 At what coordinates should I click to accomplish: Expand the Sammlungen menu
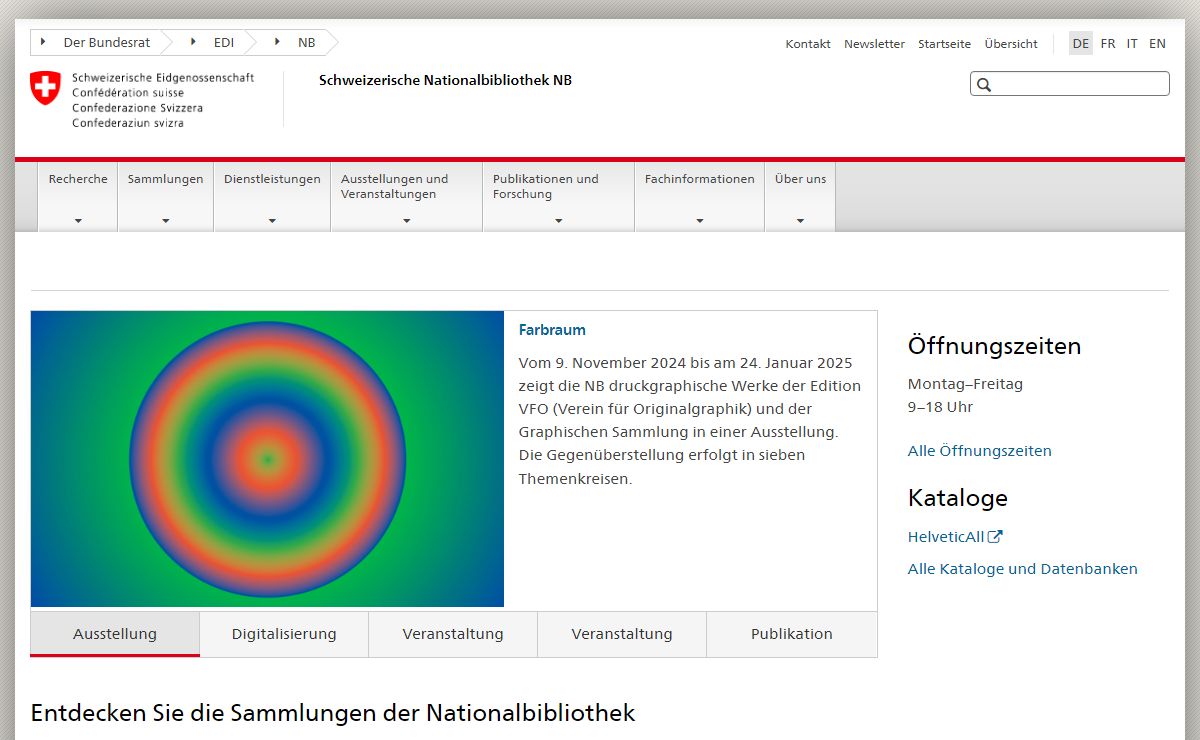pyautogui.click(x=165, y=197)
